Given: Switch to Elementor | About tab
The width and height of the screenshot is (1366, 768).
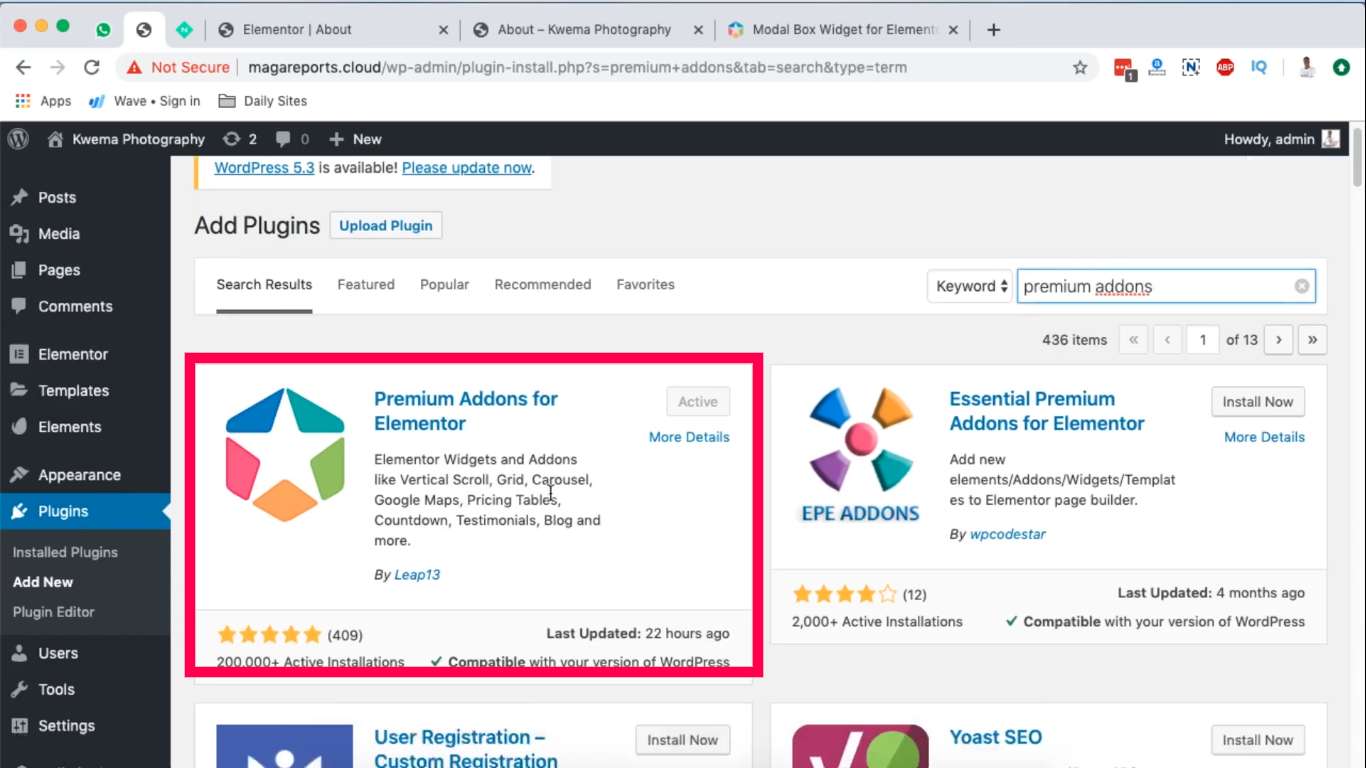Looking at the screenshot, I should point(333,30).
